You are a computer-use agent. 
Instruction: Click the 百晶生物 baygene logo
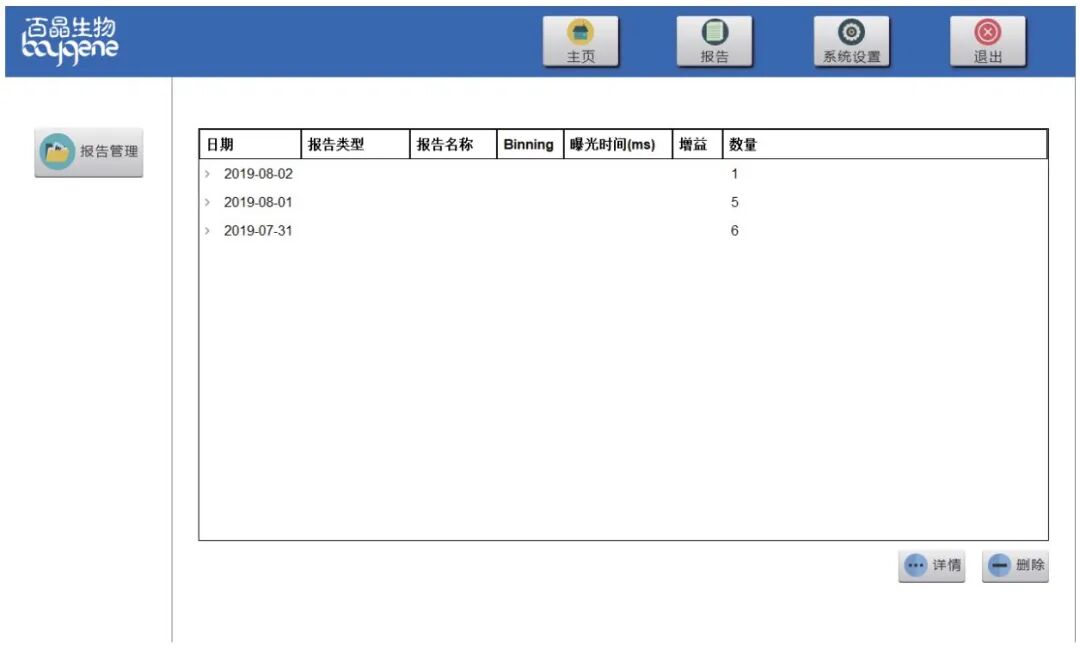click(70, 41)
